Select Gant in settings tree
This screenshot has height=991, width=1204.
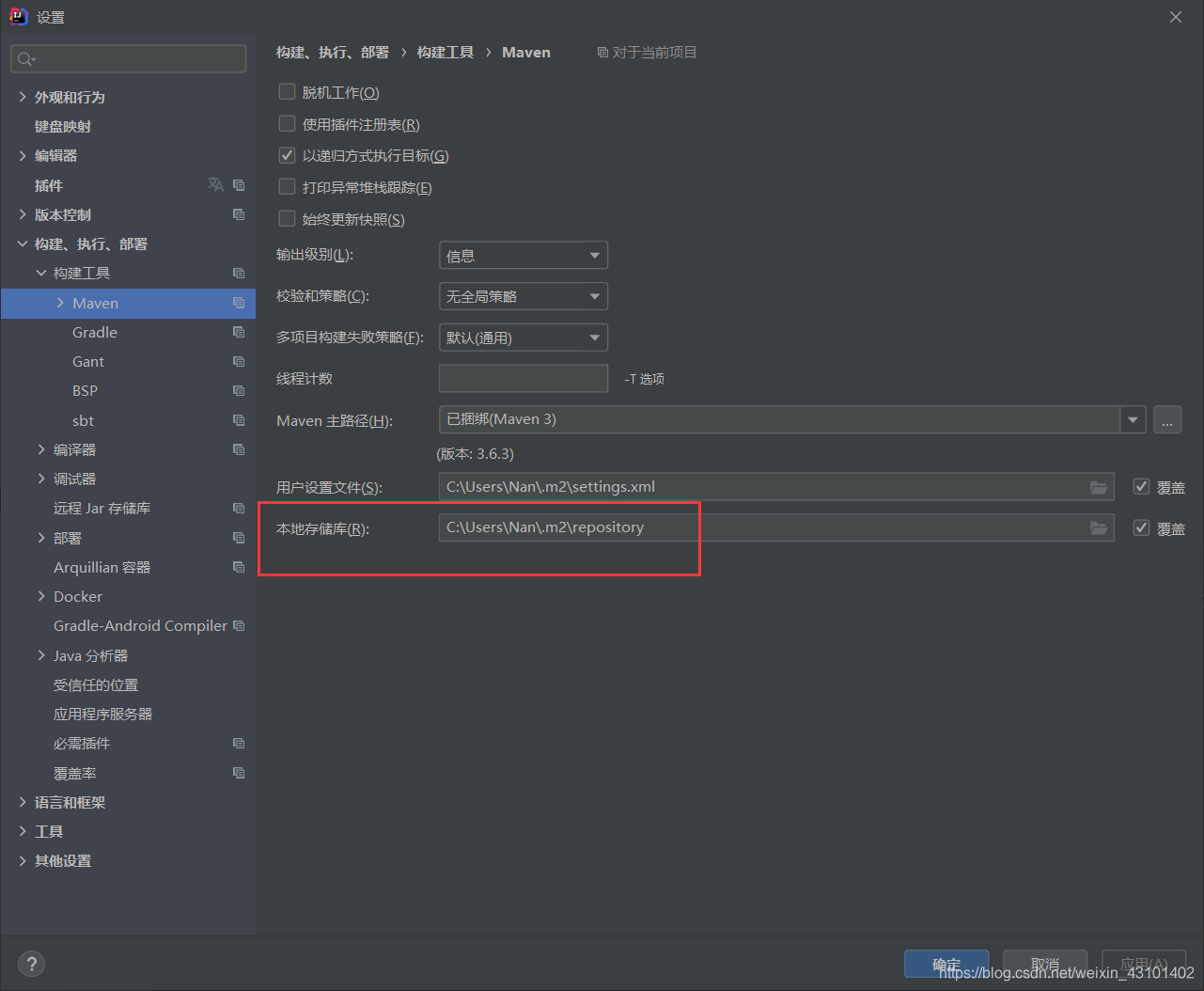[88, 361]
